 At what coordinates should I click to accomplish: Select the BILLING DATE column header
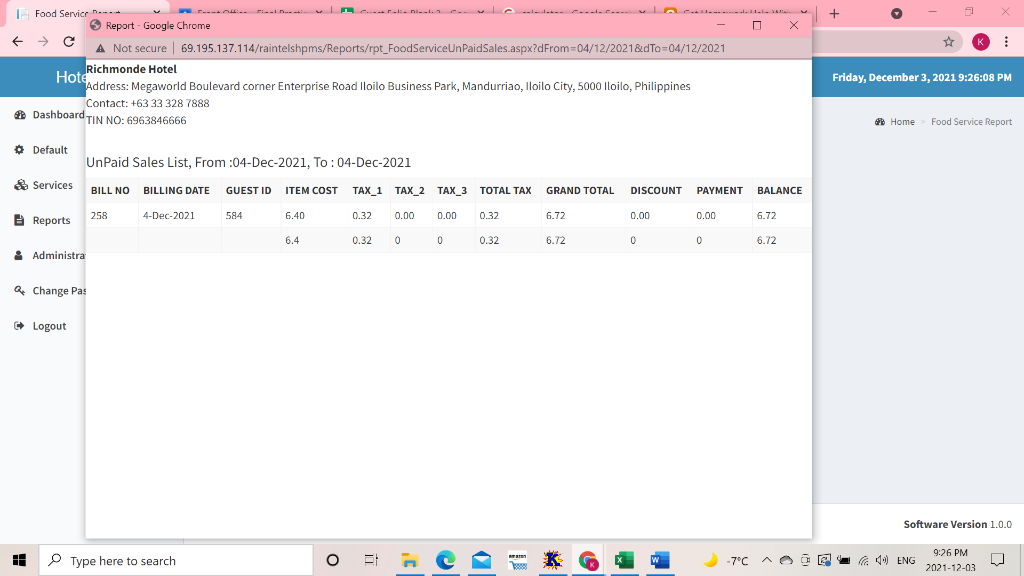[176, 190]
